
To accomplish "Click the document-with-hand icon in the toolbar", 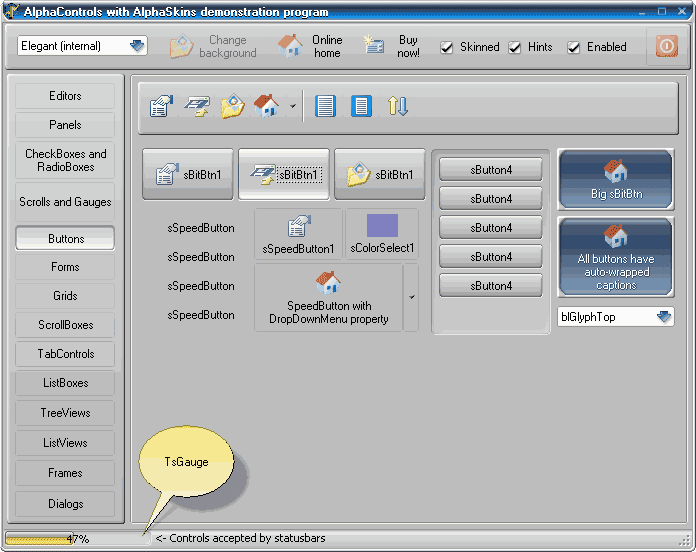I will tap(161, 106).
